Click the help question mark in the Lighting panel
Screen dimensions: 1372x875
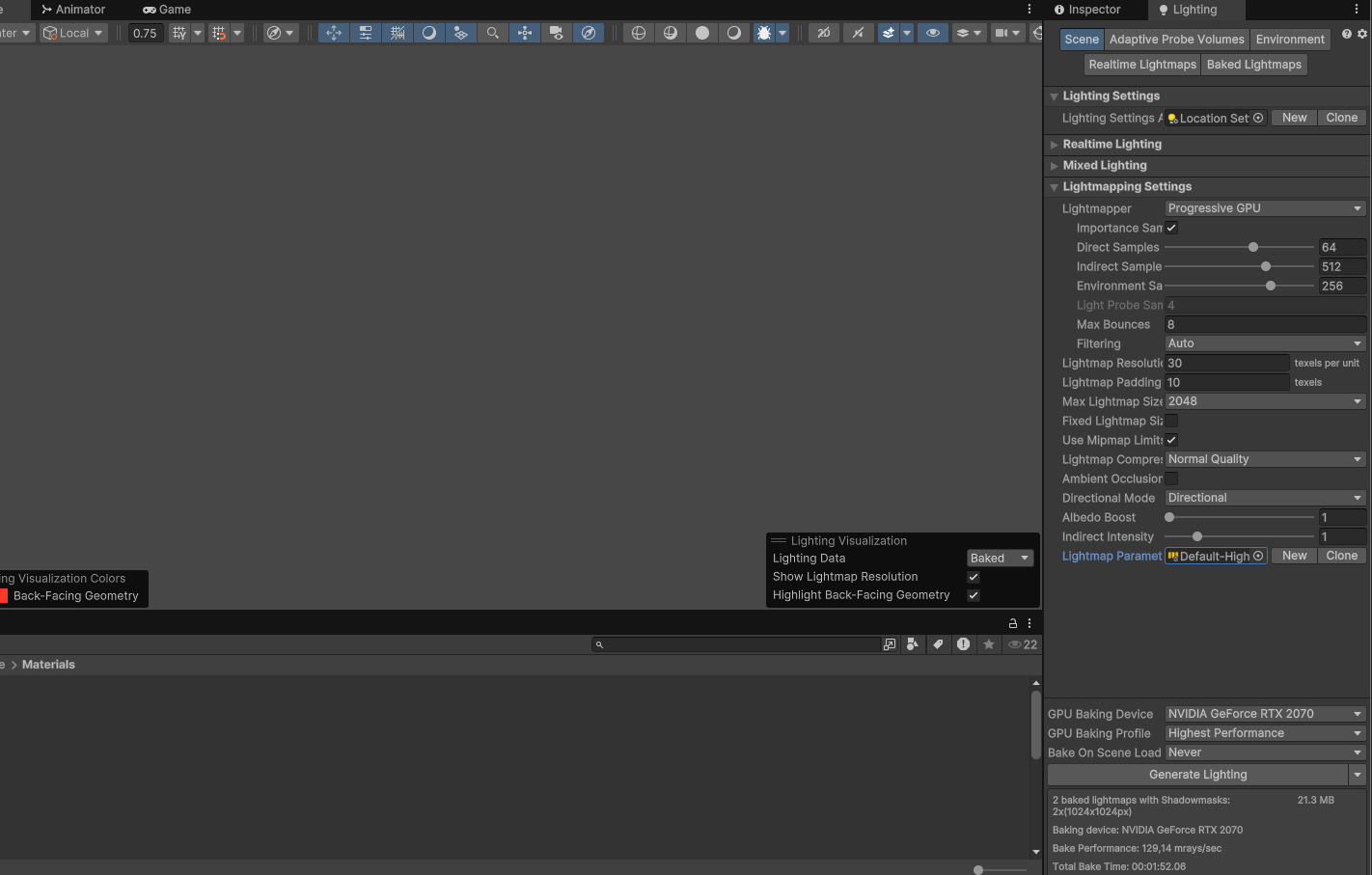click(1347, 34)
